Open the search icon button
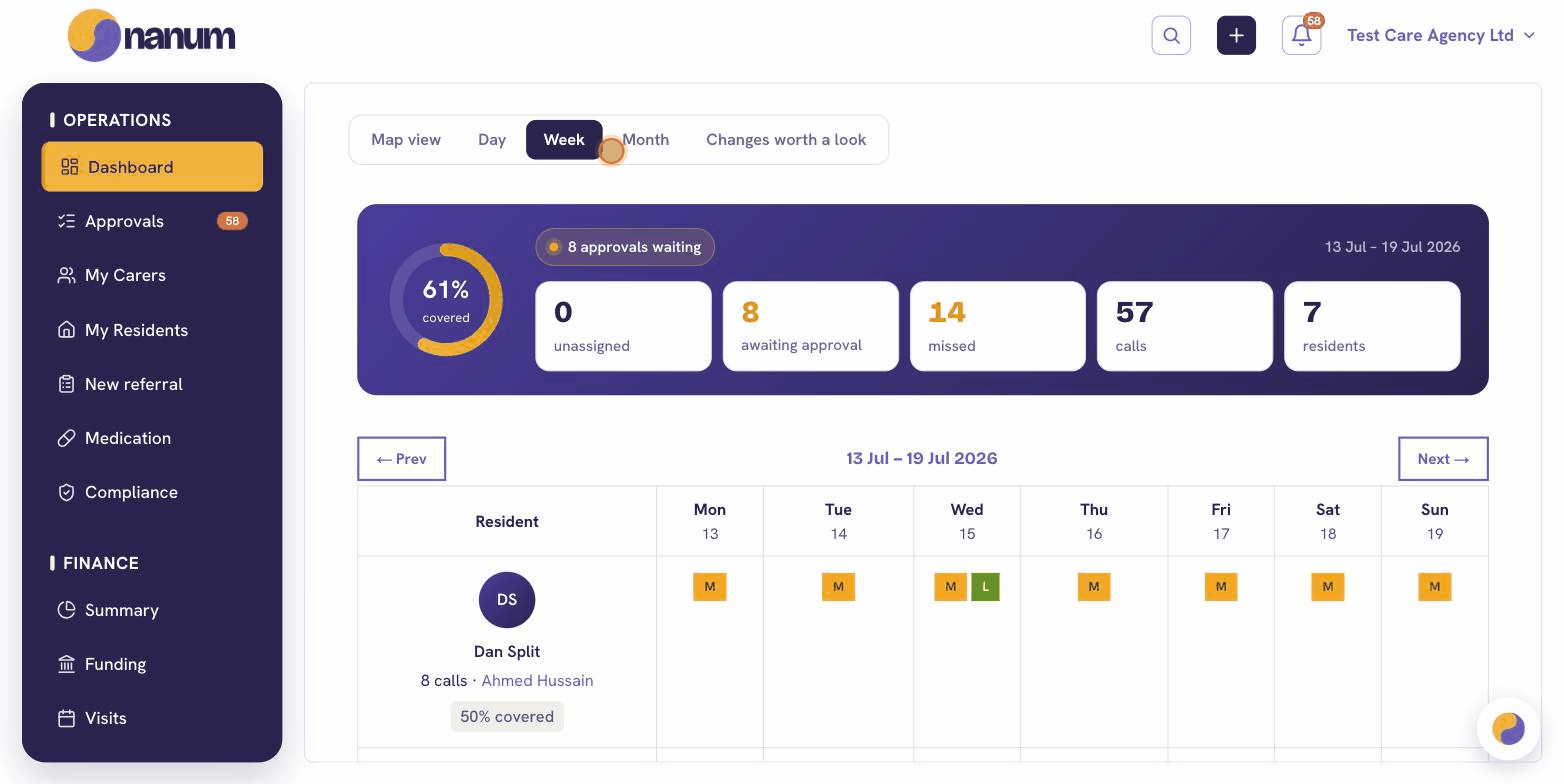 point(1171,36)
